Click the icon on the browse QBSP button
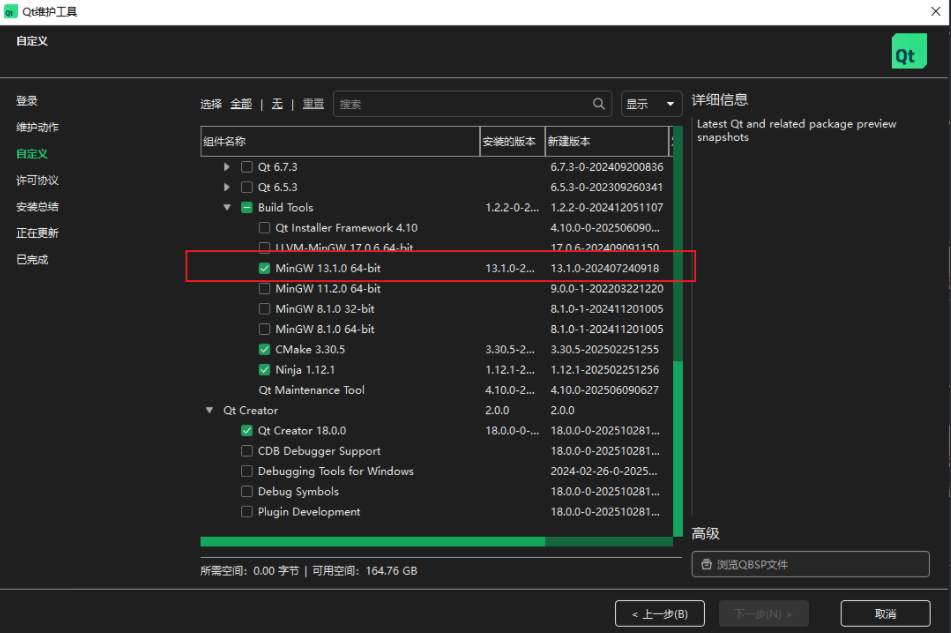Image resolution: width=951 pixels, height=633 pixels. click(x=706, y=564)
